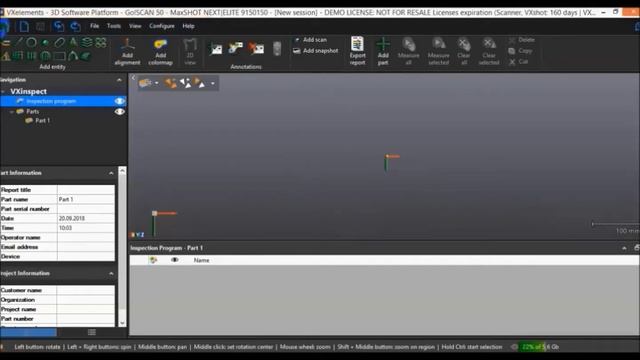
Task: Click the Customer name value field
Action: pos(86,290)
